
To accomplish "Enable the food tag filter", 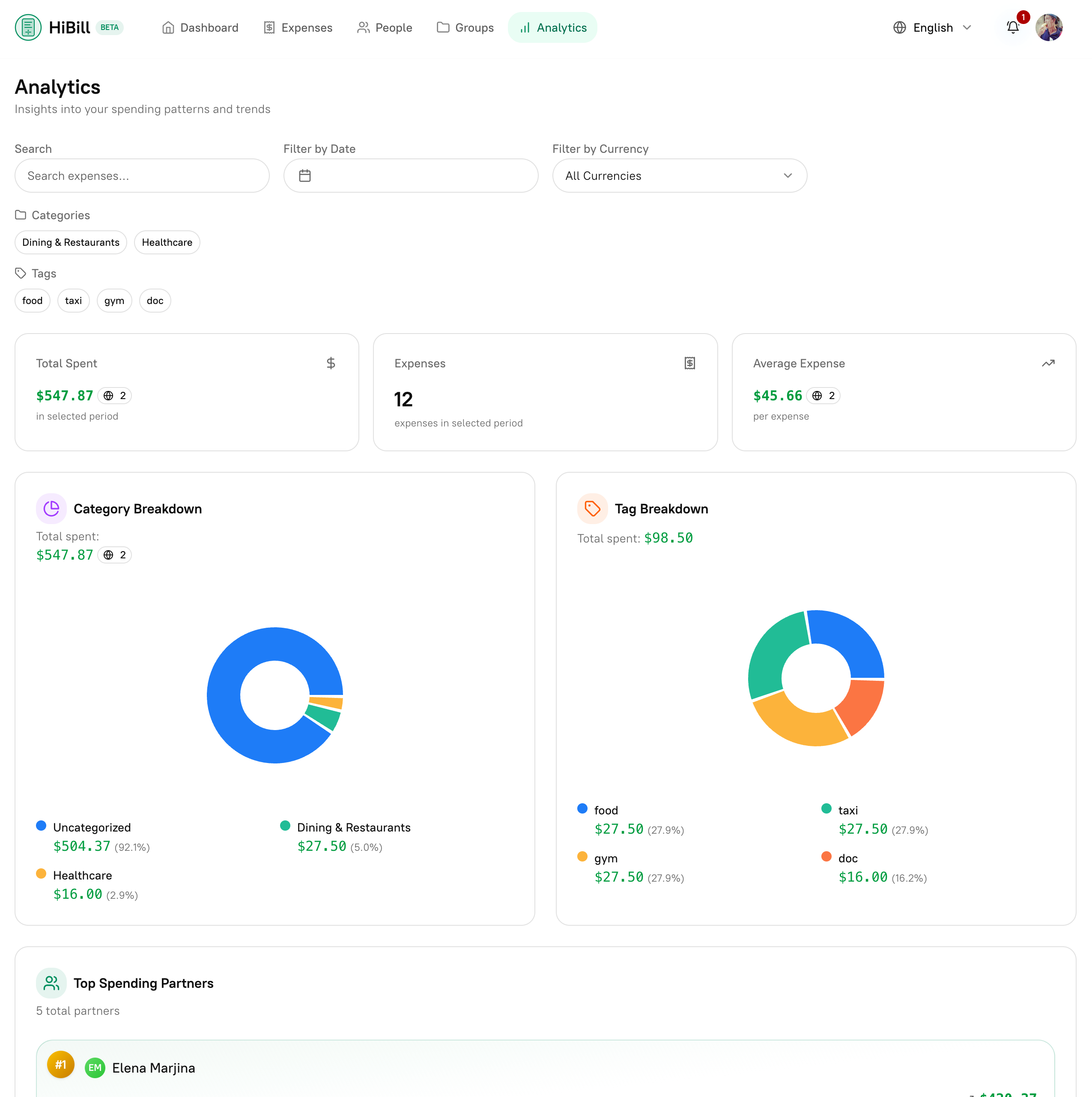I will click(33, 301).
